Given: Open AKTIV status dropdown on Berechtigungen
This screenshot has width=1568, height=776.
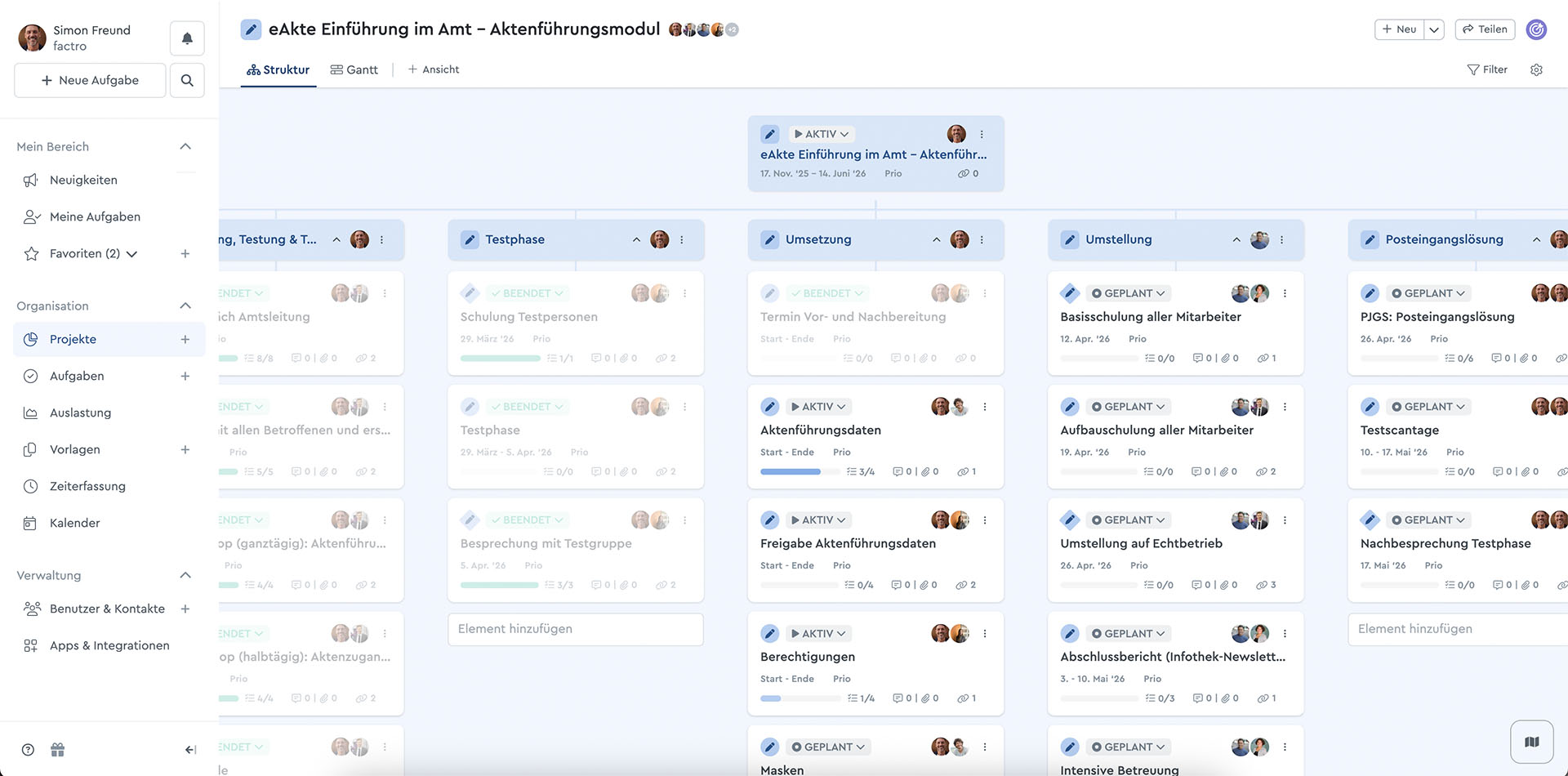Looking at the screenshot, I should click(x=818, y=634).
